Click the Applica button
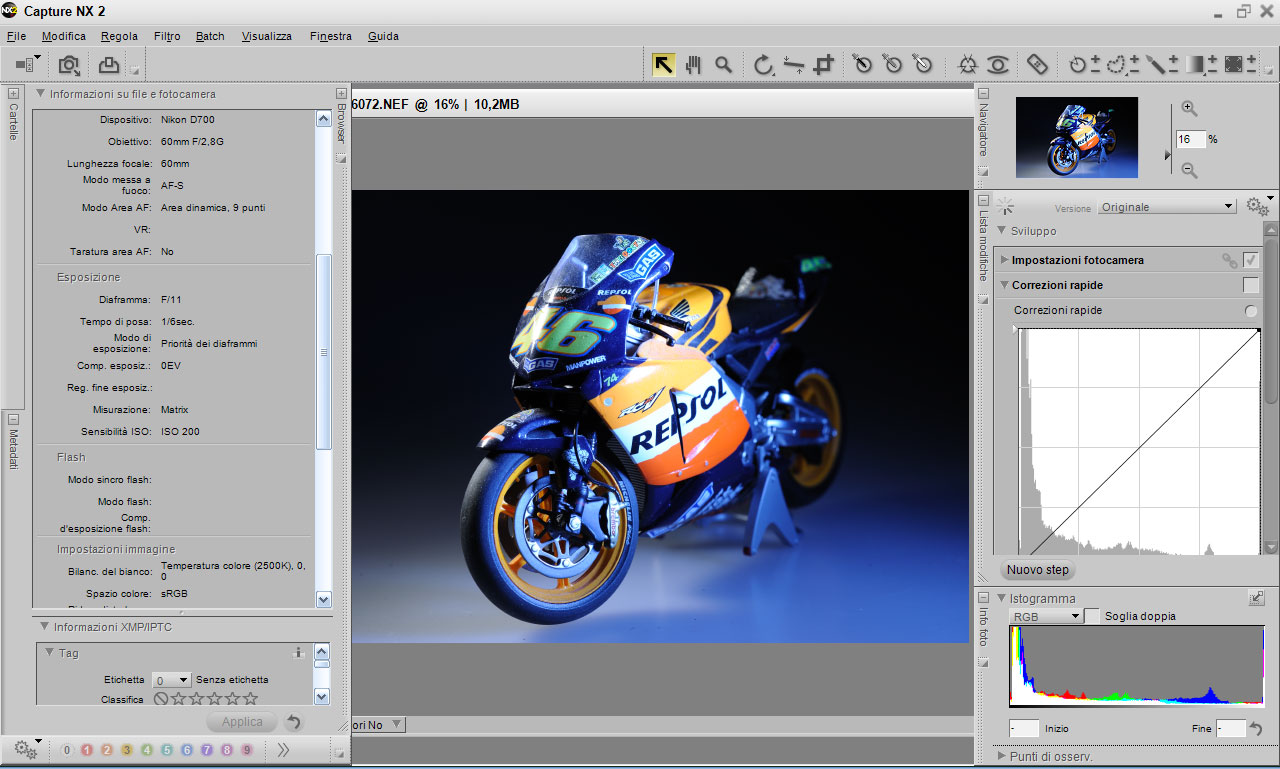 pyautogui.click(x=242, y=722)
